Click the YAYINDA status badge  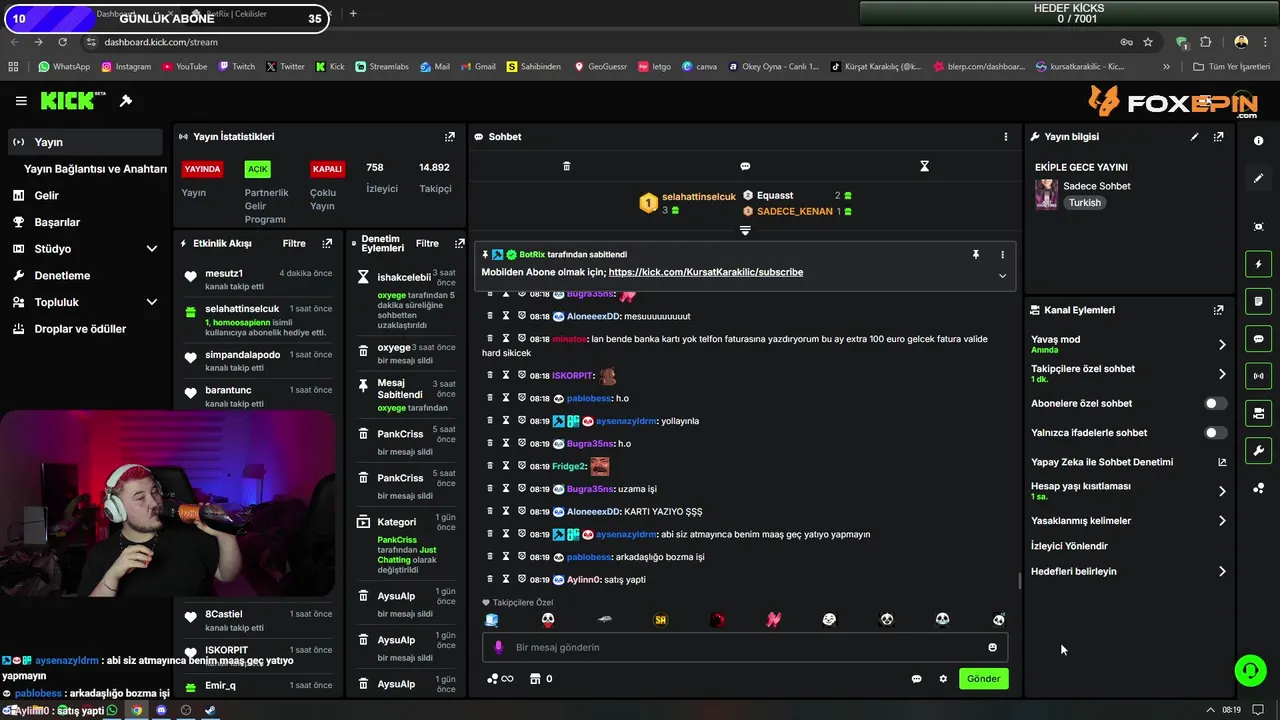(202, 169)
